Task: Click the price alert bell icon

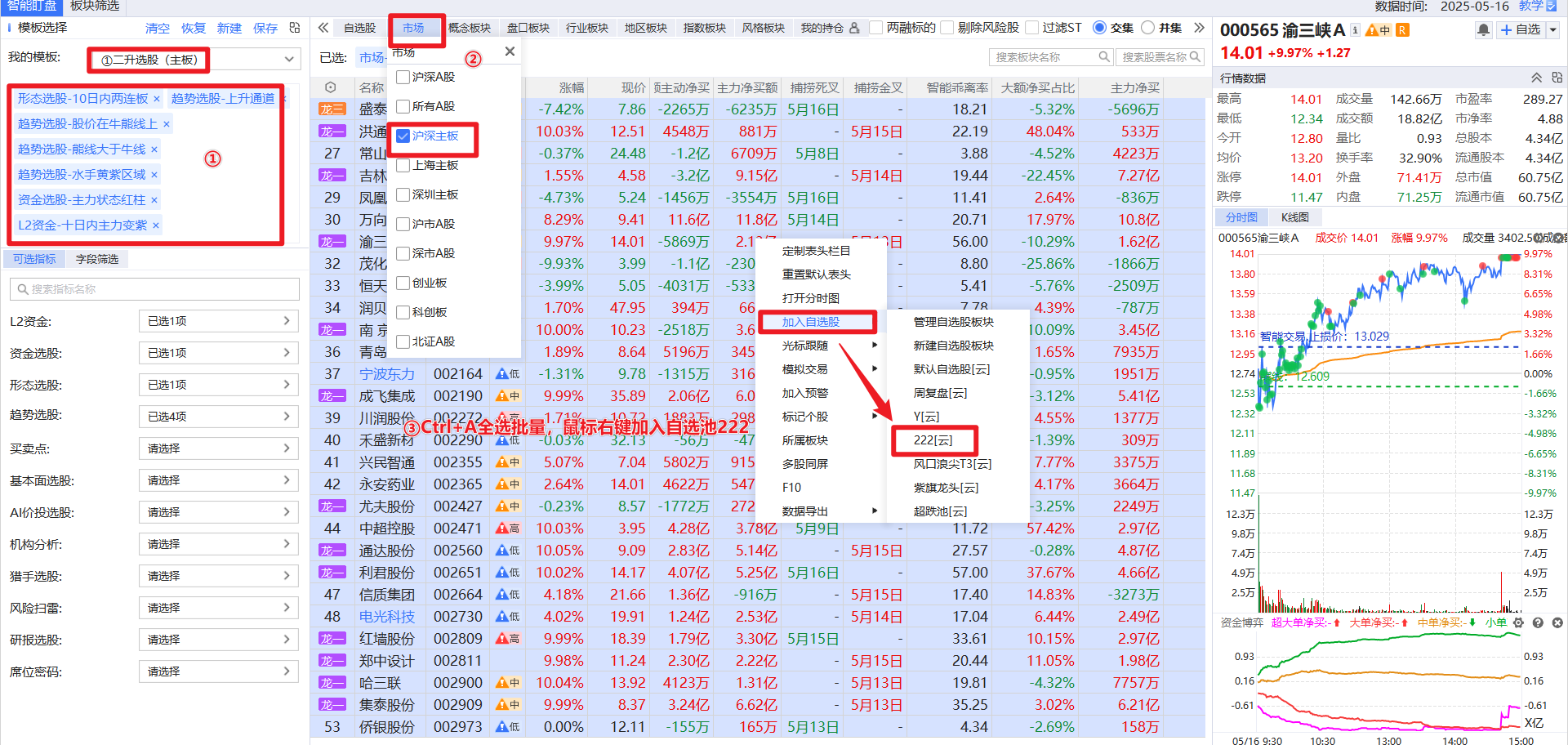Action: [1483, 30]
